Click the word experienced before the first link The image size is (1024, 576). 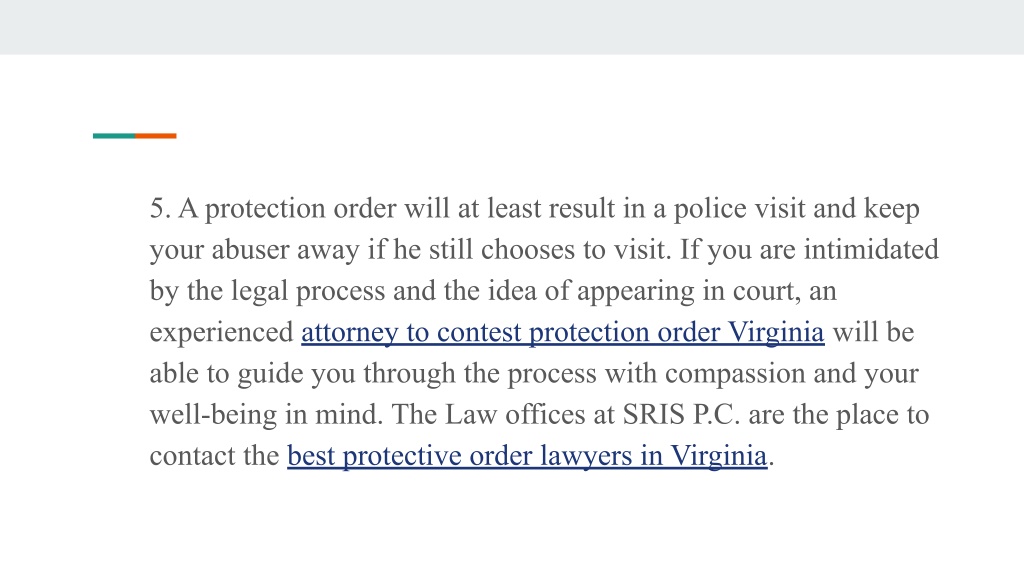click(x=221, y=333)
